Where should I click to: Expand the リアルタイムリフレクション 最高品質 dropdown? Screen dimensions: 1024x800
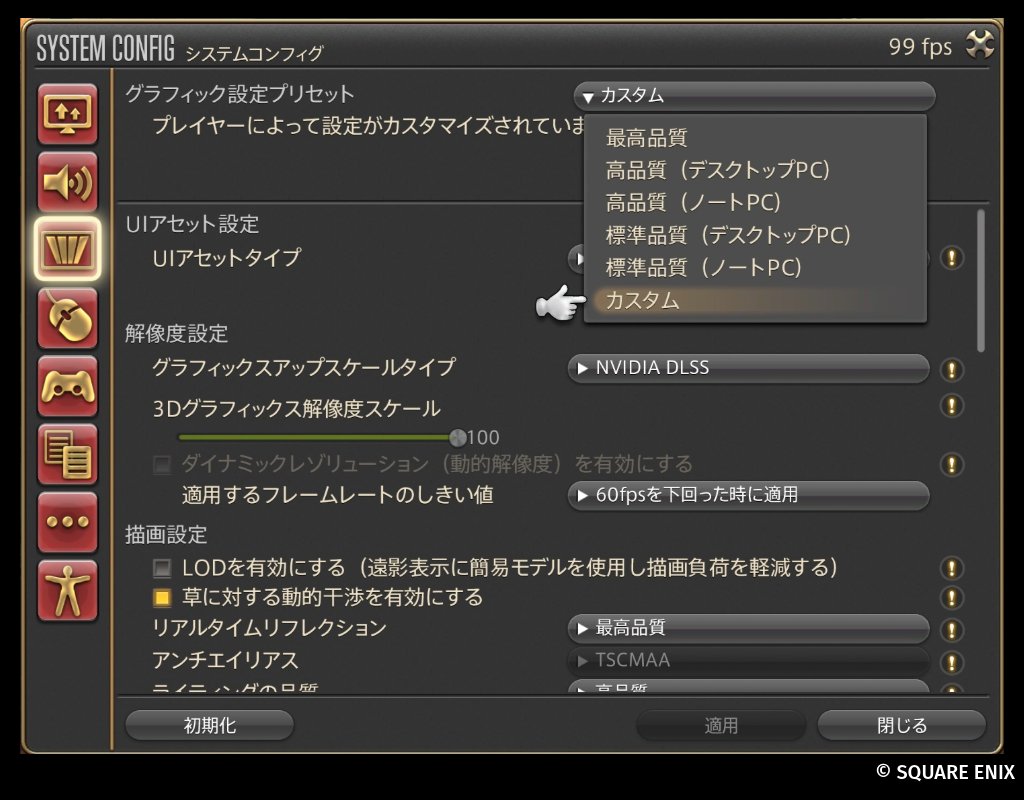[x=748, y=628]
